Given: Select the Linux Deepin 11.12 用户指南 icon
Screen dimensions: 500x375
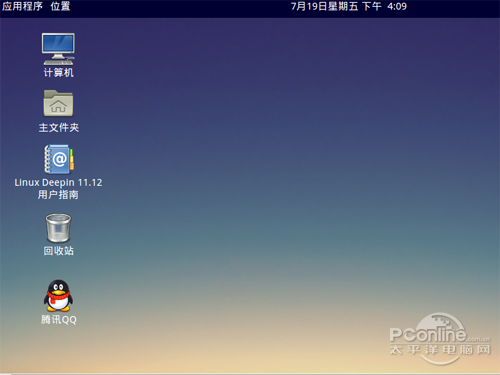Looking at the screenshot, I should click(x=59, y=159).
